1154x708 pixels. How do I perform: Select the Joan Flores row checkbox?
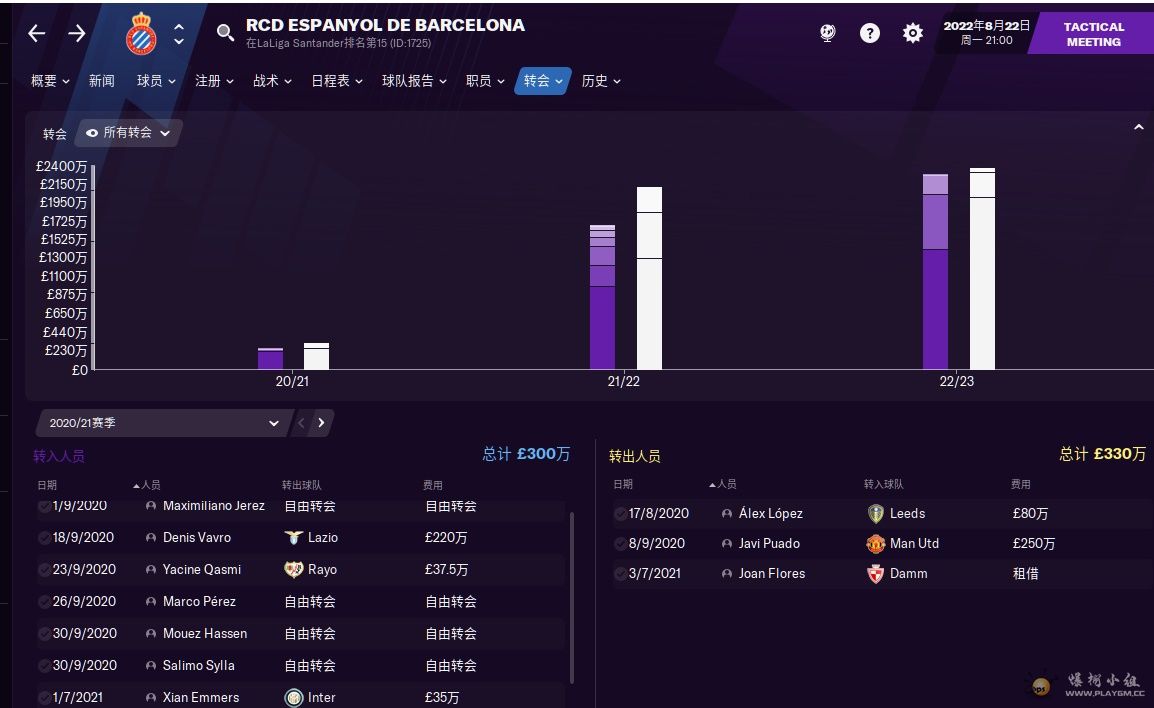(x=620, y=573)
